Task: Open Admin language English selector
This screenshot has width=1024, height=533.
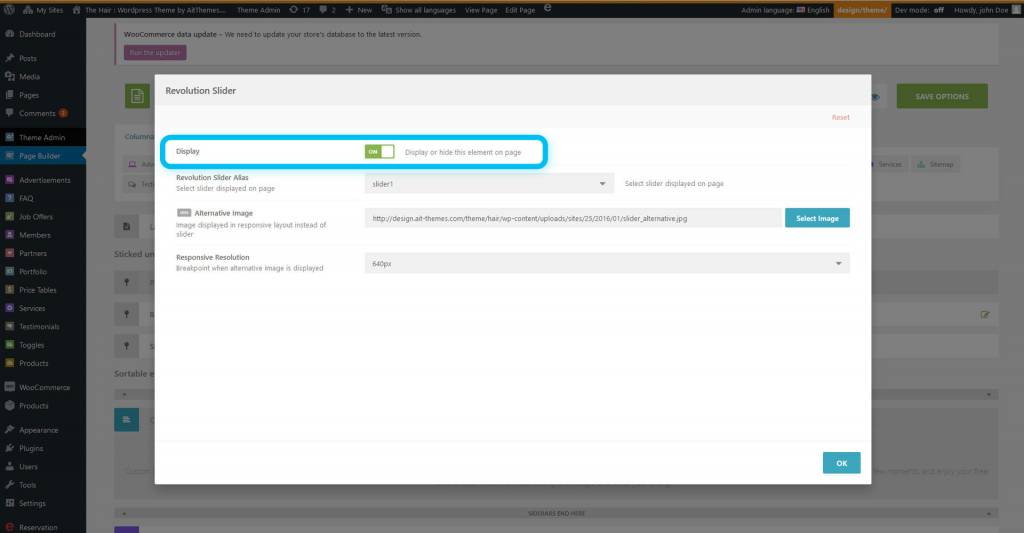Action: 785,10
